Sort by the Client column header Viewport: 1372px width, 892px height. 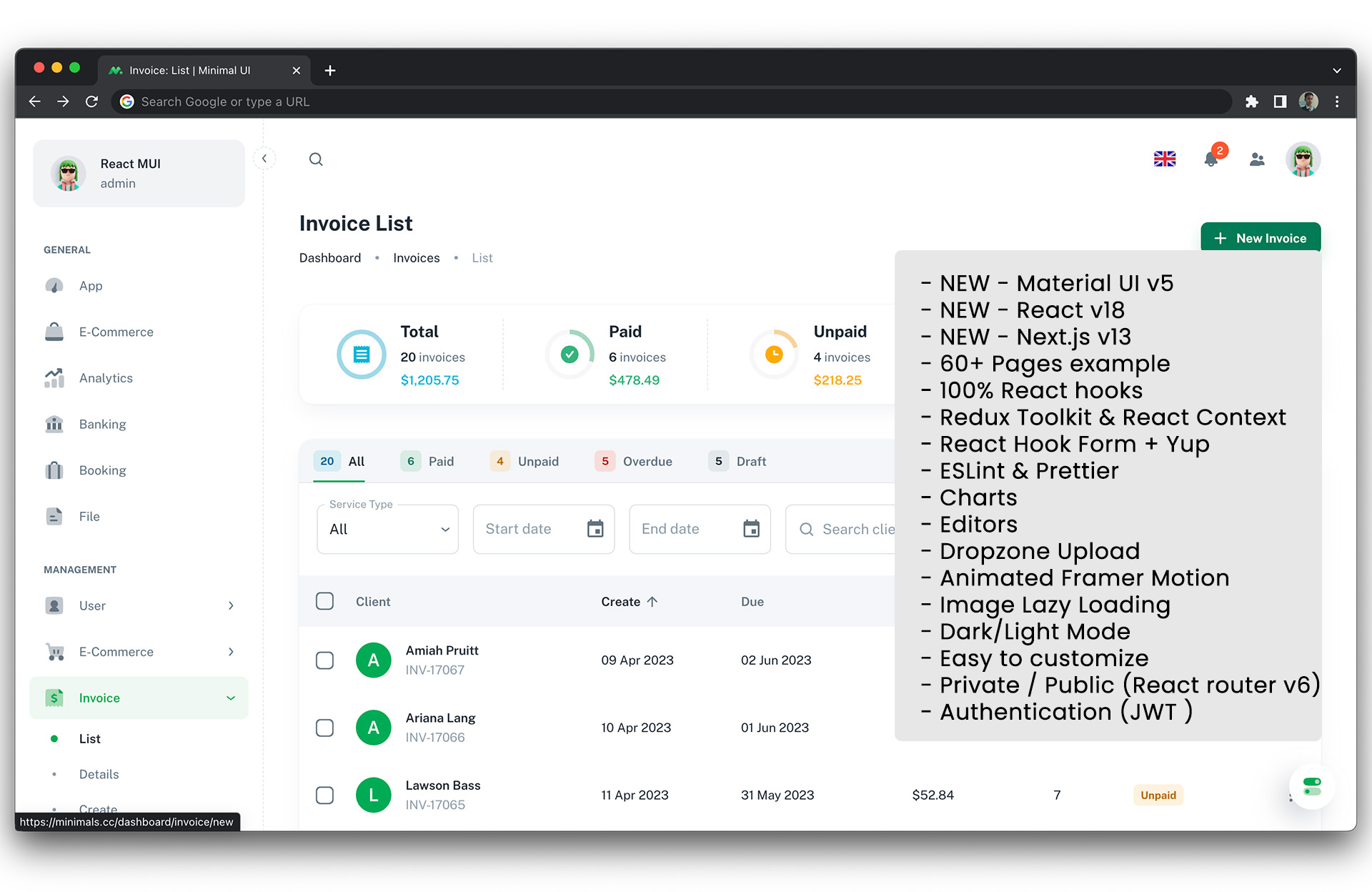(x=373, y=602)
